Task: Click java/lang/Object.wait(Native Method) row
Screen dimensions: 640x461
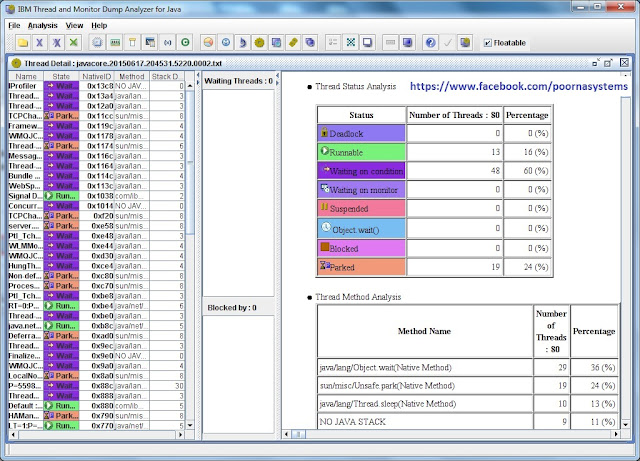Action: click(468, 367)
